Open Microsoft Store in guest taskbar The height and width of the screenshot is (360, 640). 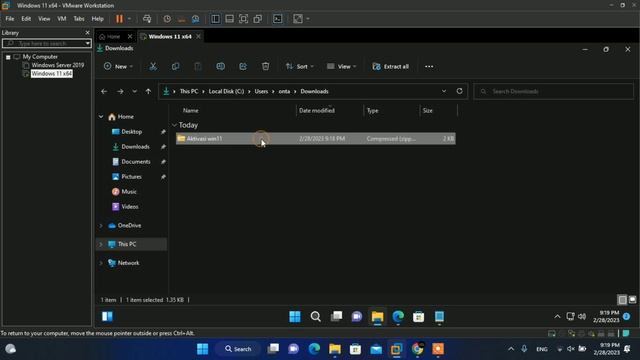pos(418,316)
